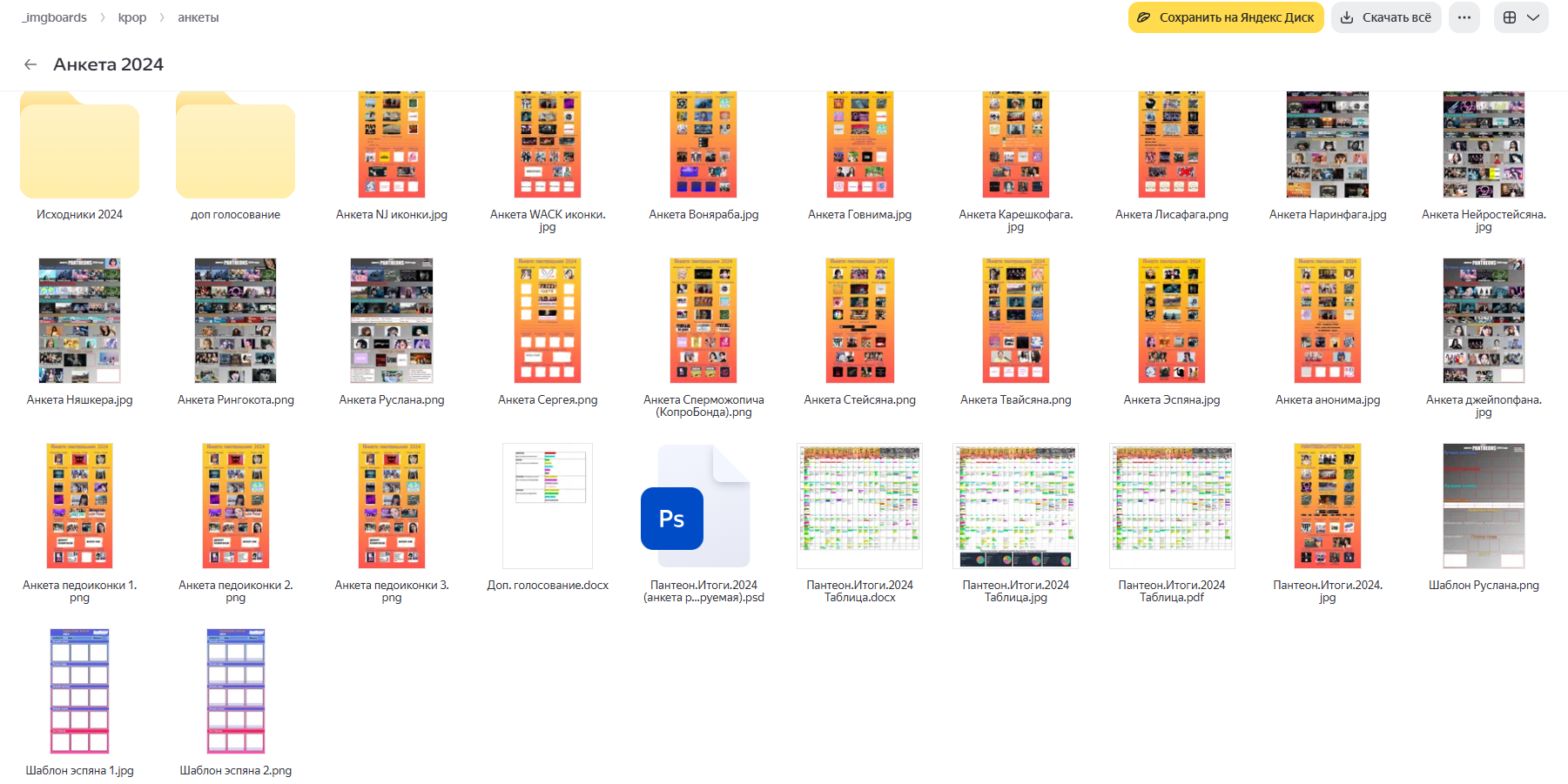Click the folder title "Анкета 2024"
This screenshot has width=1568, height=784.
108,64
